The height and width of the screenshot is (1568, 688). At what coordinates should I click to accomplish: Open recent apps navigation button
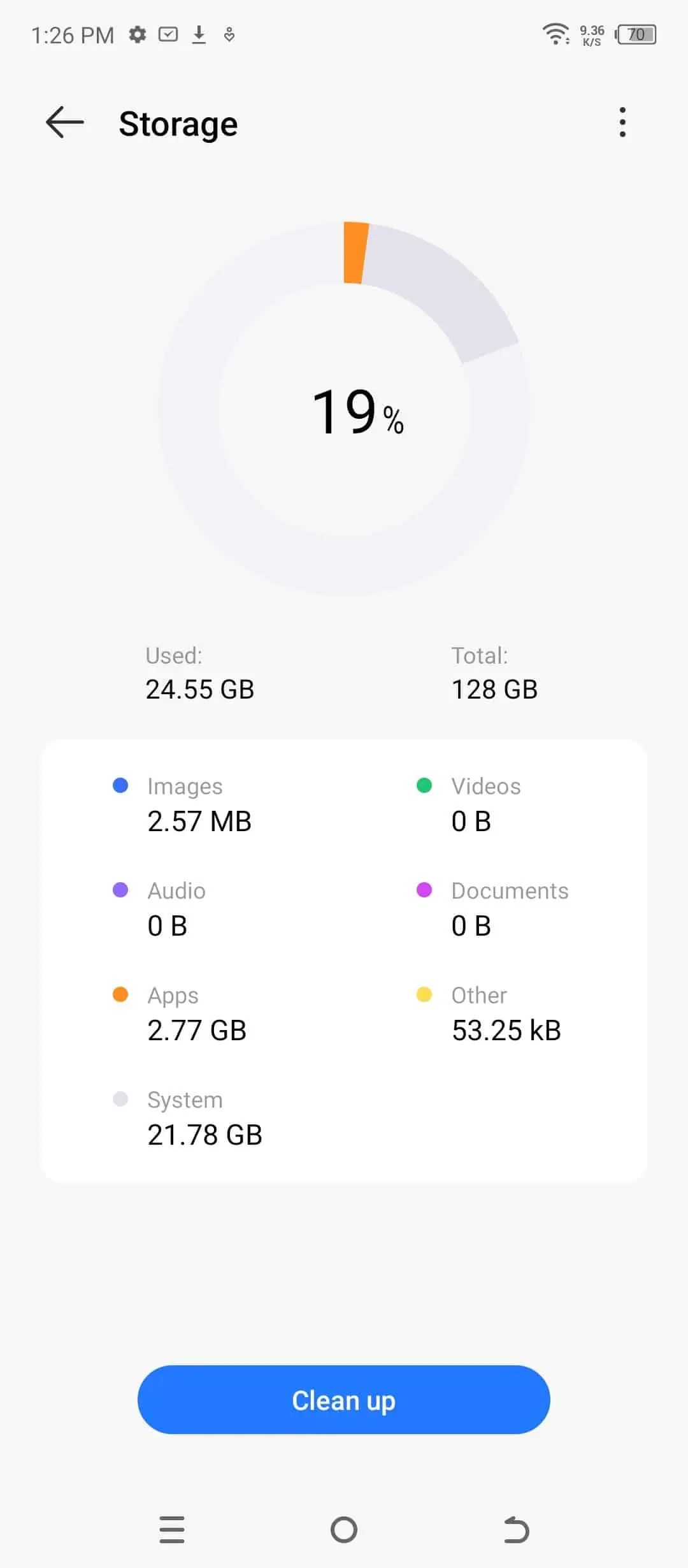pyautogui.click(x=172, y=1529)
